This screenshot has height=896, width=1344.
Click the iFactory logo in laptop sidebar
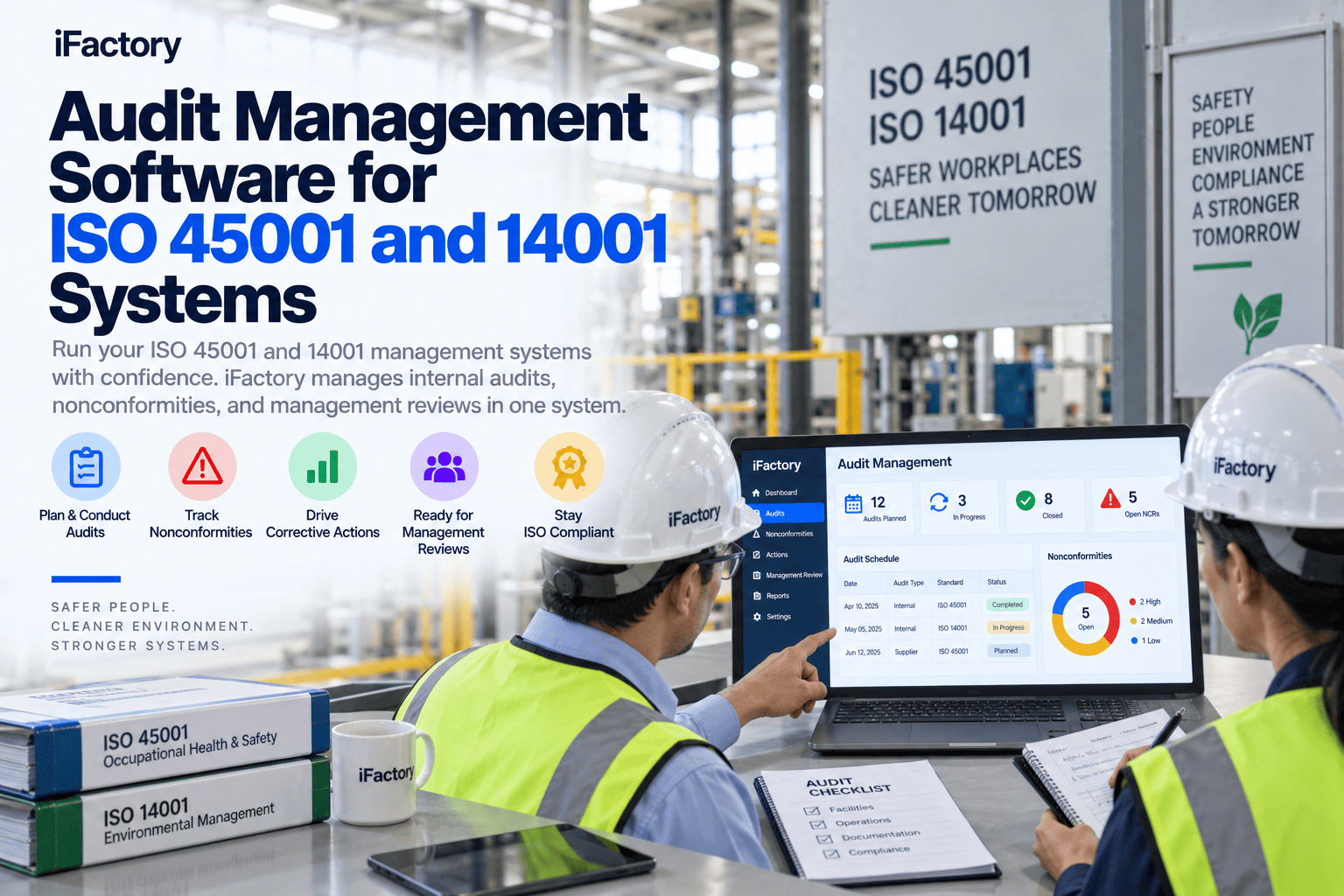point(777,465)
